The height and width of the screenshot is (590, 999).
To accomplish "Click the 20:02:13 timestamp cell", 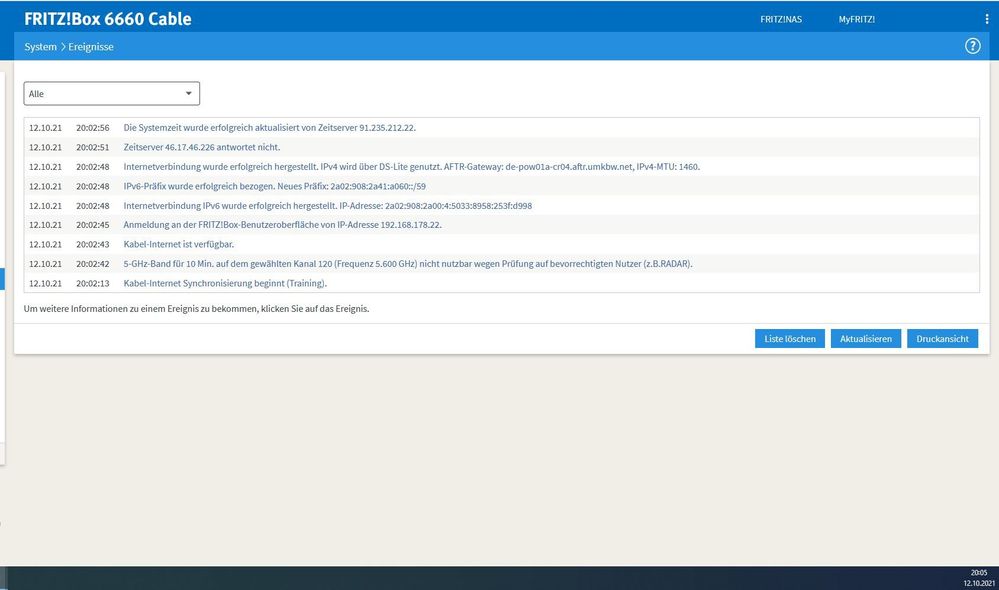I will (x=92, y=284).
